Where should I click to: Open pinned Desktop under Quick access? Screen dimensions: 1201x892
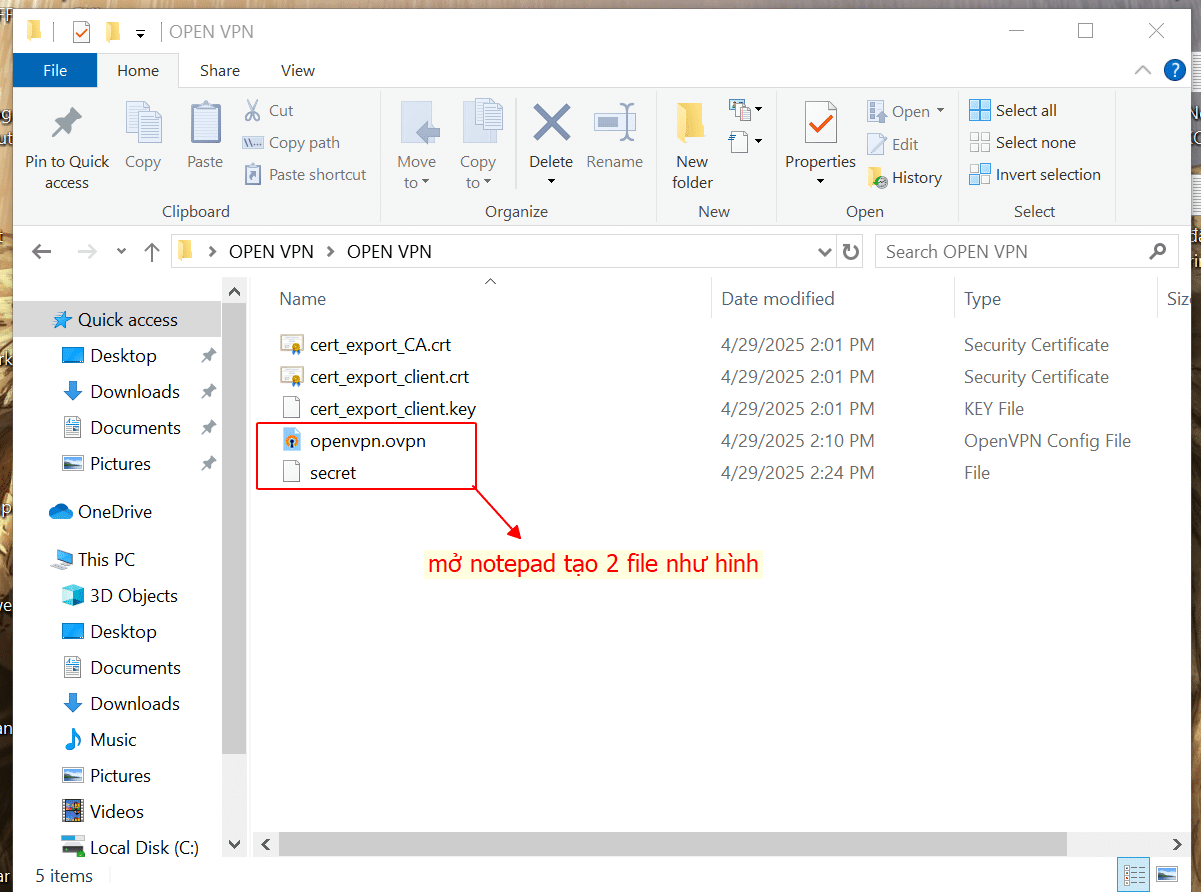click(x=123, y=356)
